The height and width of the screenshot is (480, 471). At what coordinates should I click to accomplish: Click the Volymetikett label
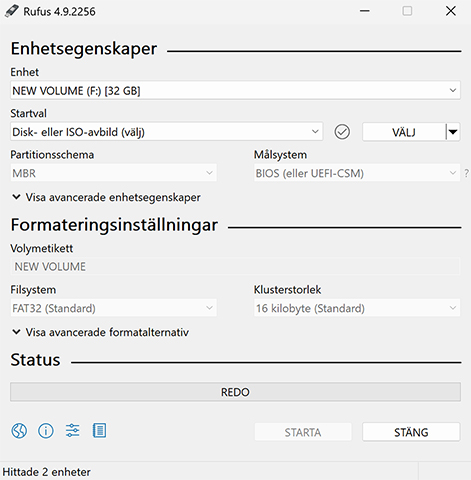[x=42, y=248]
